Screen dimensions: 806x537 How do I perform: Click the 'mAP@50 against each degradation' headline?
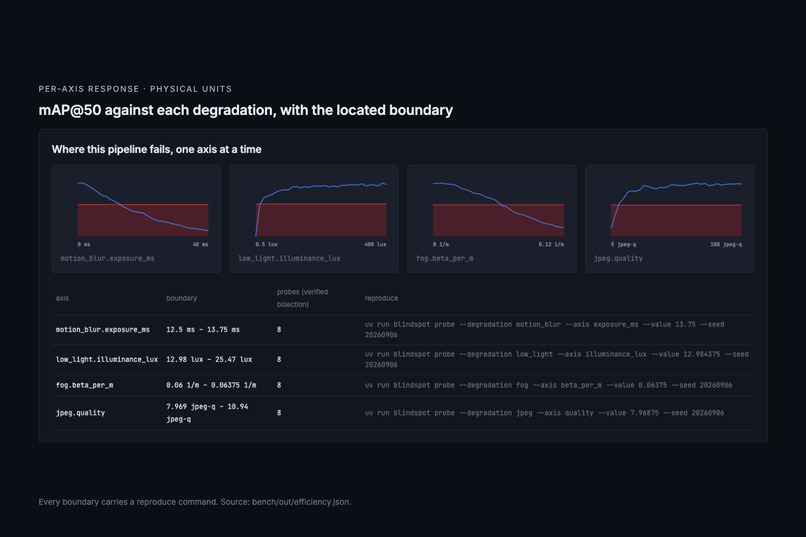246,110
